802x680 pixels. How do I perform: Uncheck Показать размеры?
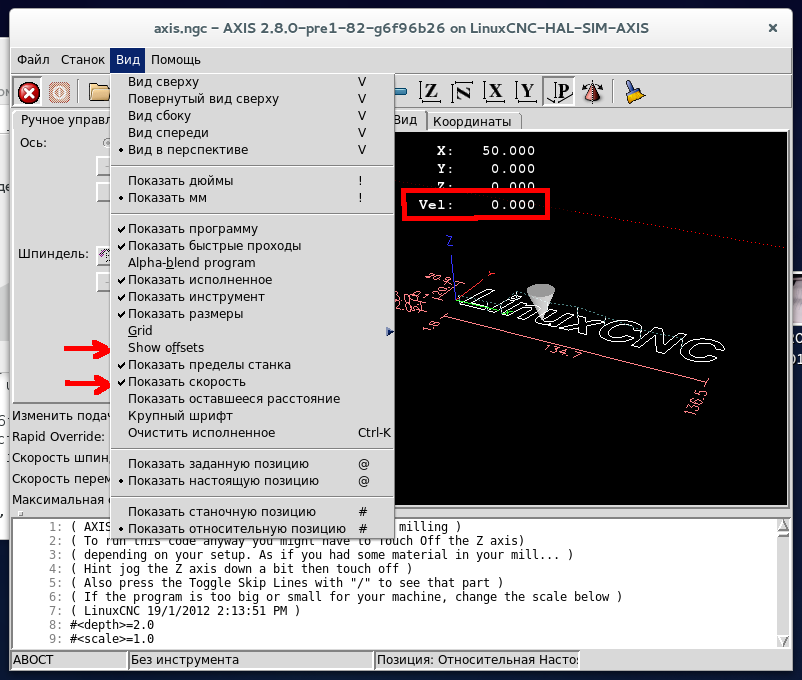click(253, 314)
